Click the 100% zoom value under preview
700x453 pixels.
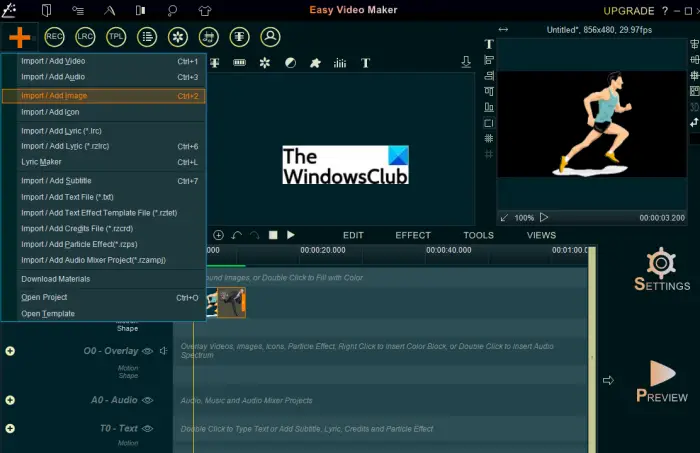pyautogui.click(x=524, y=218)
